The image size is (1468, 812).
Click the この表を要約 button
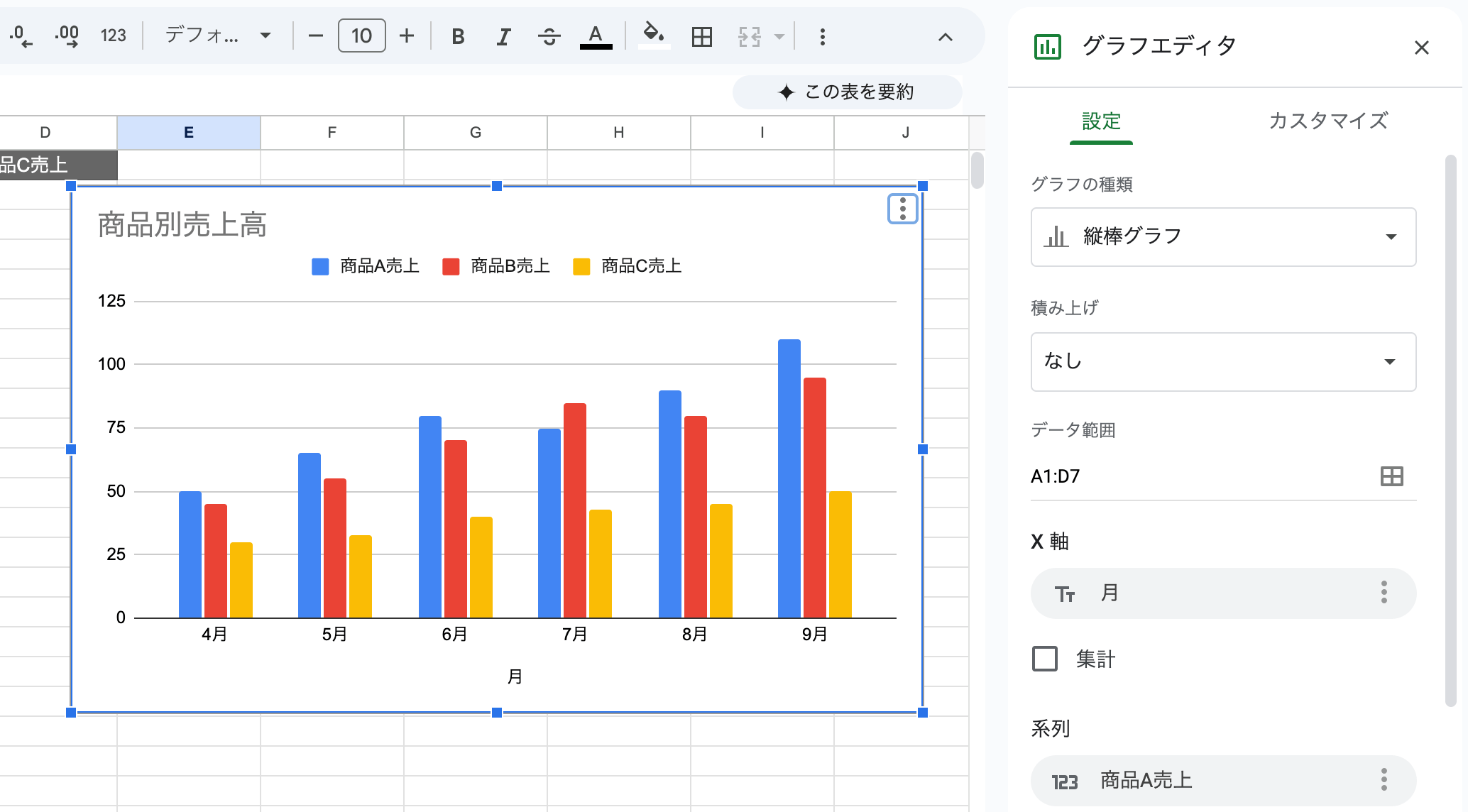coord(847,92)
